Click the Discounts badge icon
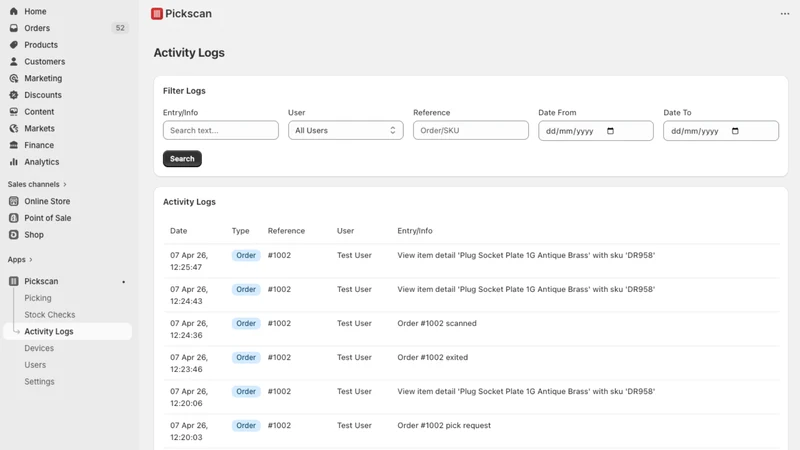800x450 pixels. pos(14,95)
